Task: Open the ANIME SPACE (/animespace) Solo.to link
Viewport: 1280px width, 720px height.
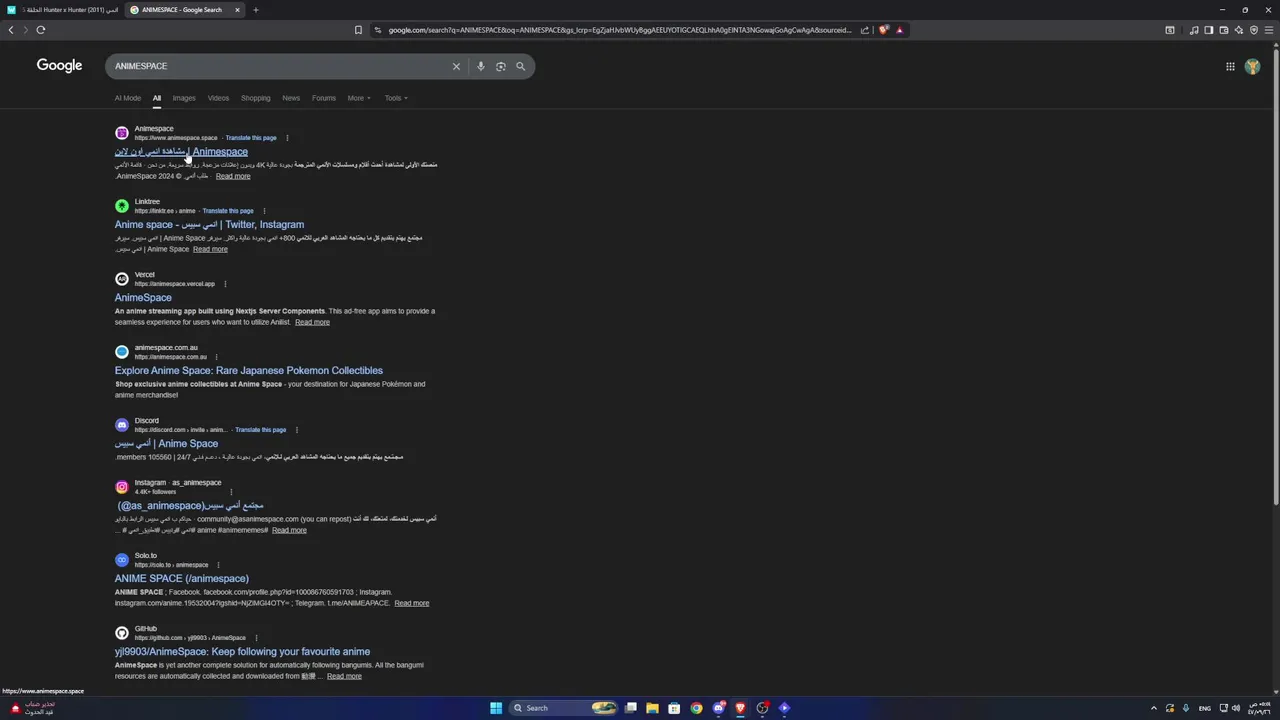Action: point(181,579)
